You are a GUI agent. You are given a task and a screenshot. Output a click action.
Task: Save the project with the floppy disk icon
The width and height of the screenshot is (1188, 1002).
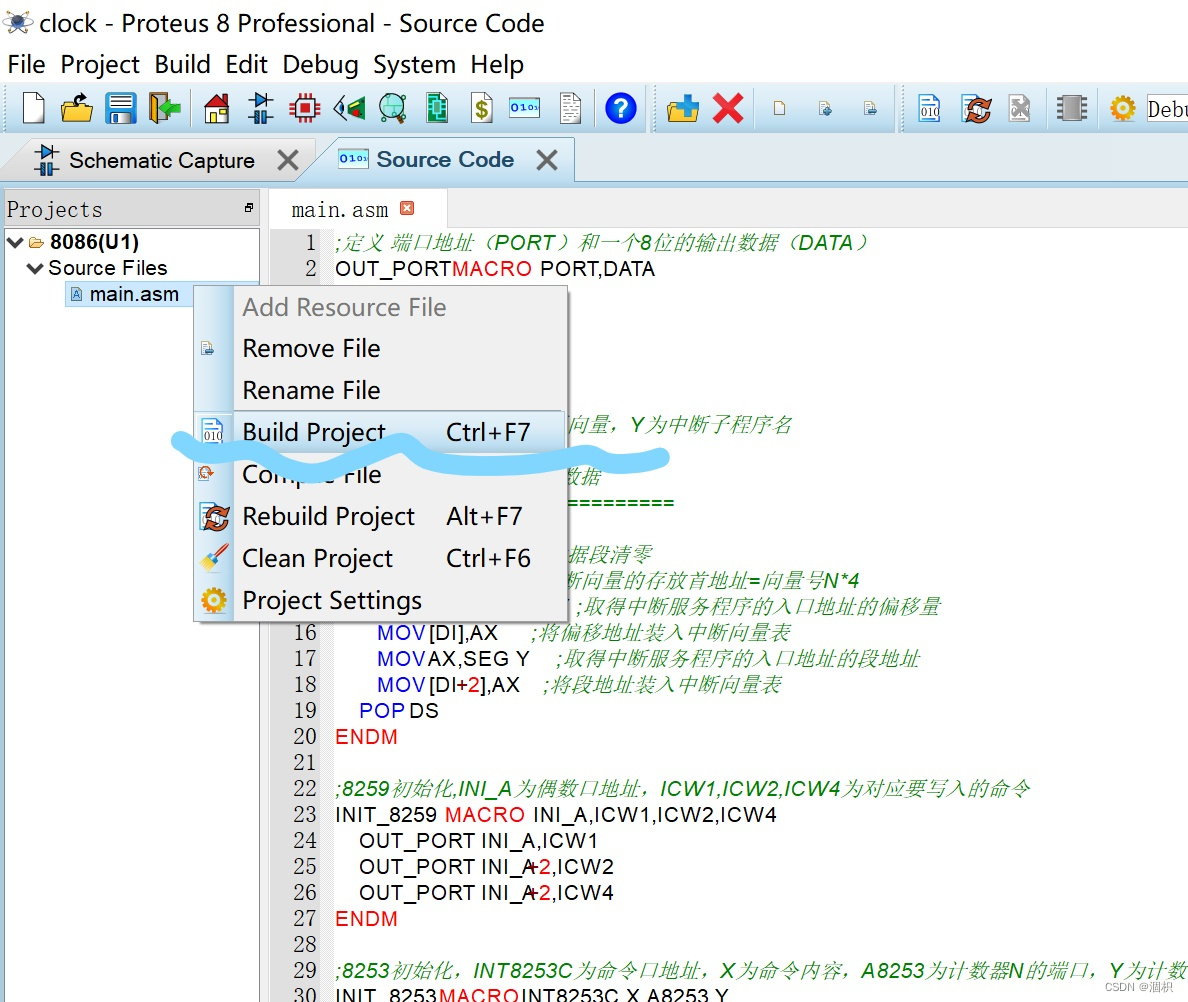point(120,108)
